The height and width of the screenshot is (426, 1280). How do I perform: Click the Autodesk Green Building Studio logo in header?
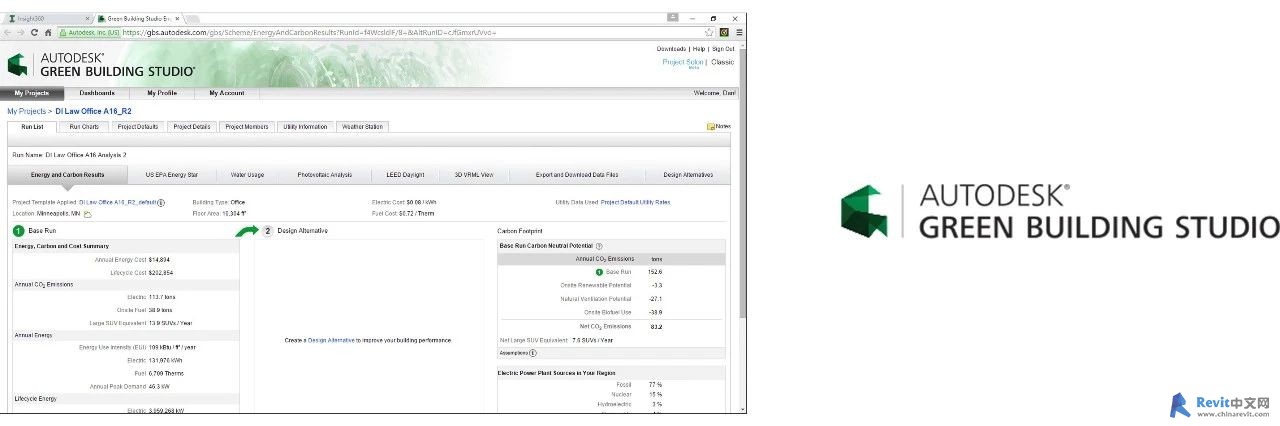pyautogui.click(x=101, y=65)
